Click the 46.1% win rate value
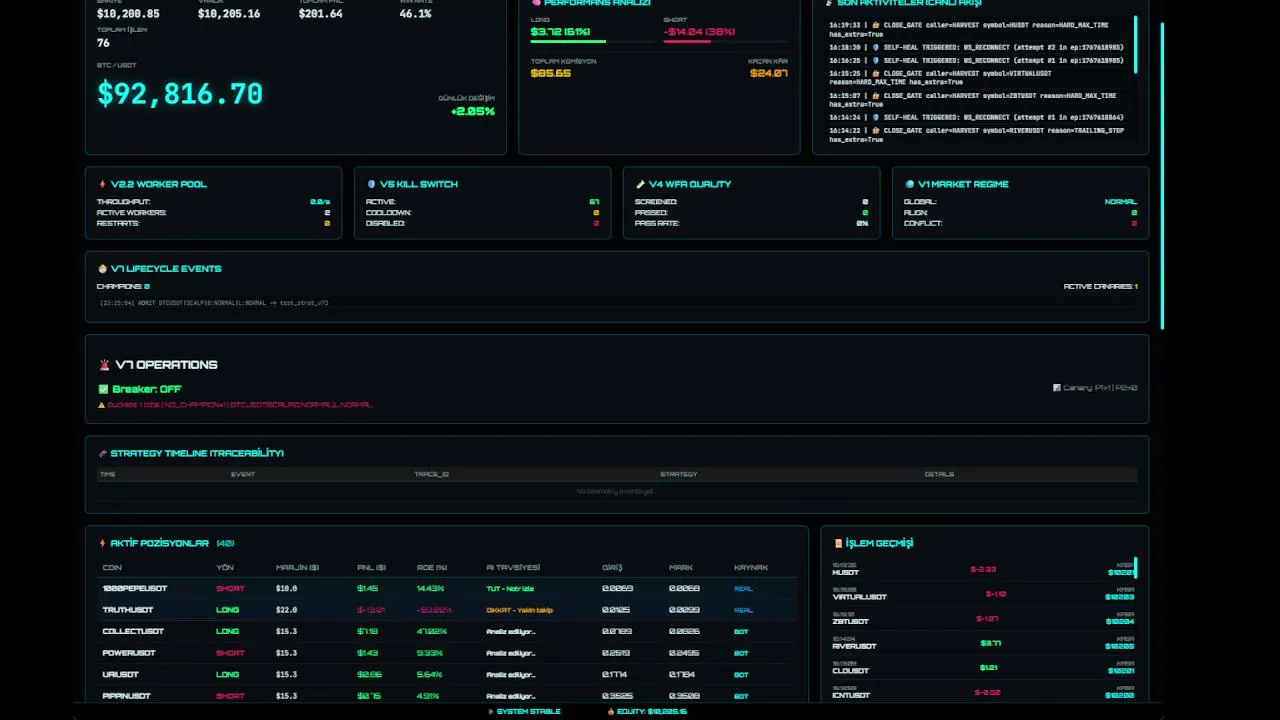 [x=415, y=14]
